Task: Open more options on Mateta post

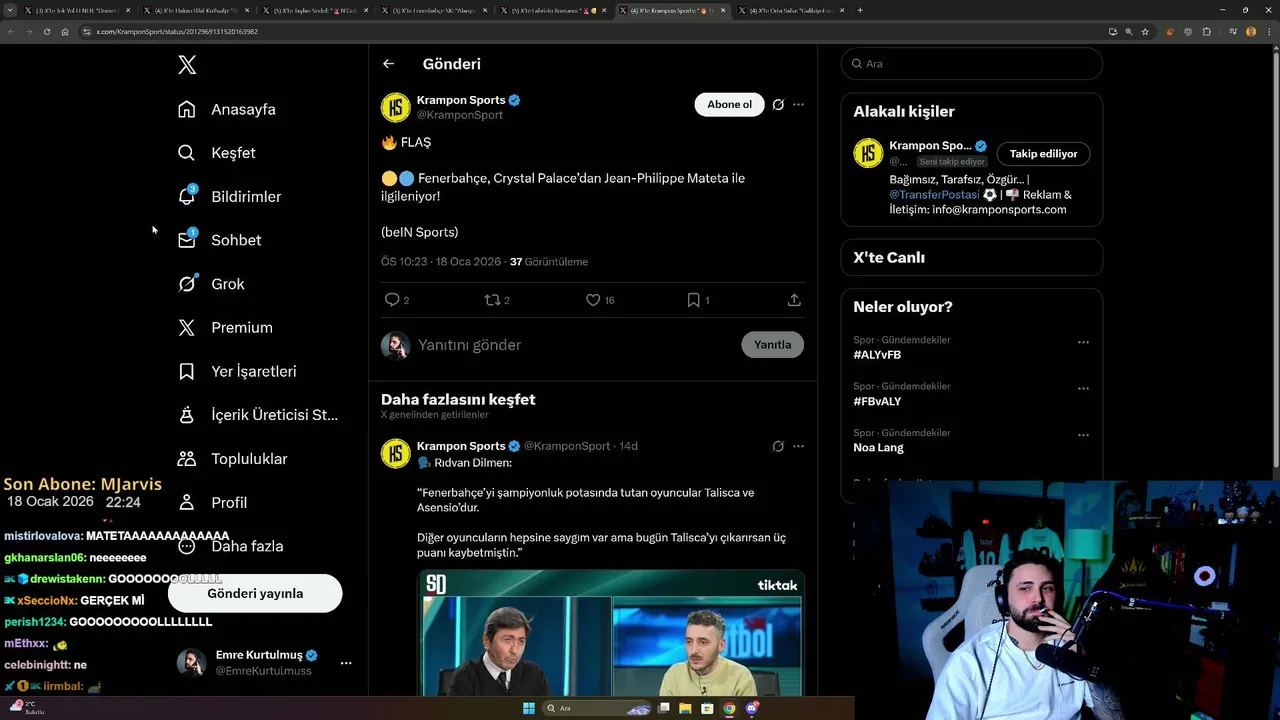Action: [798, 104]
